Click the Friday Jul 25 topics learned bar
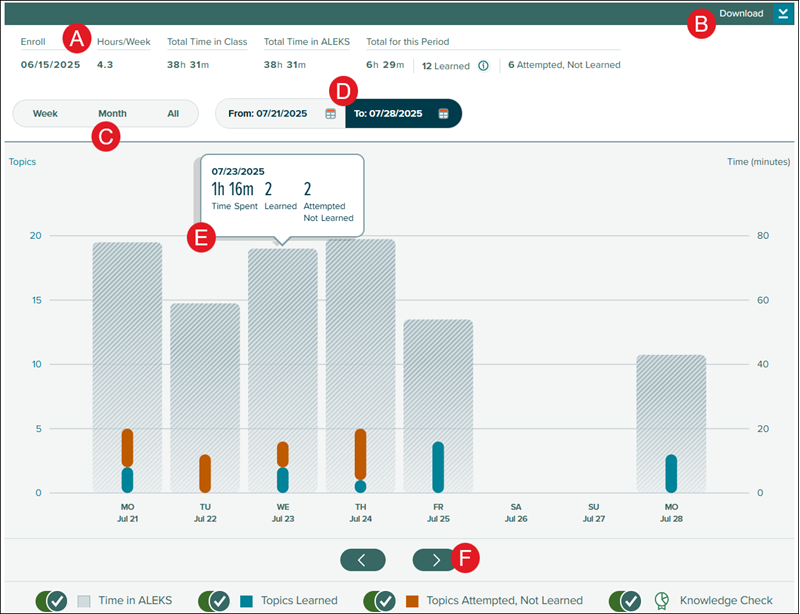 tap(438, 467)
